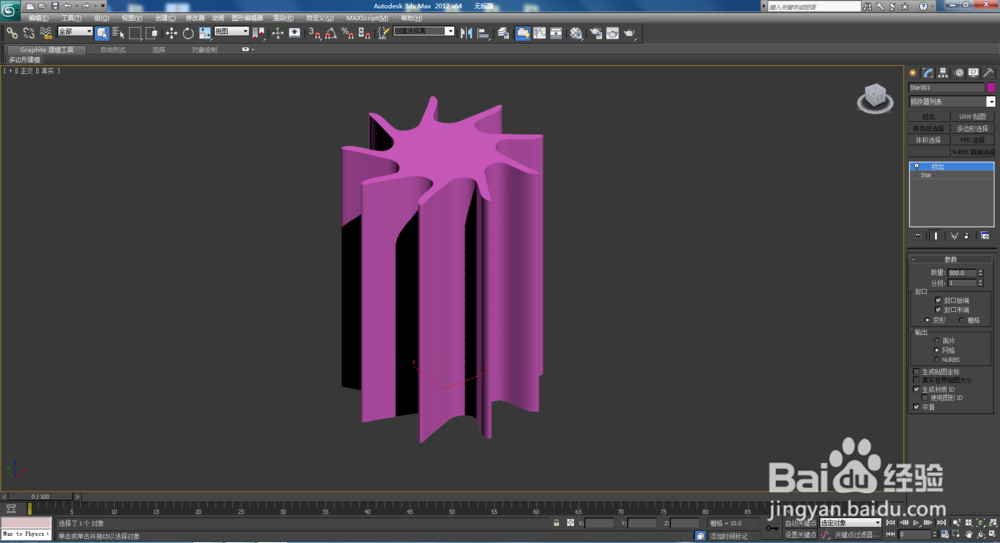Toggle the Smooth (平滑) checkbox
The image size is (1000, 543).
tap(916, 406)
